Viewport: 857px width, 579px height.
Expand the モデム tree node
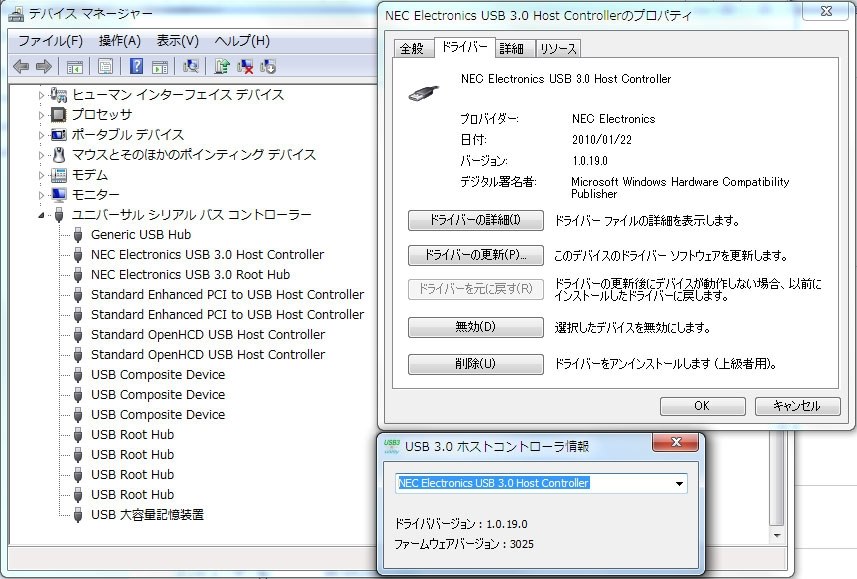click(x=42, y=175)
